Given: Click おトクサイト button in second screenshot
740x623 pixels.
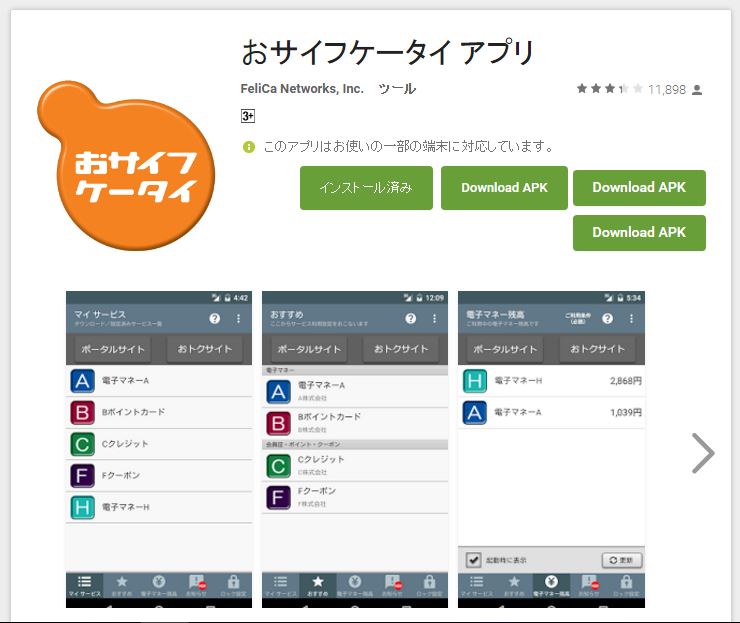Looking at the screenshot, I should point(401,349).
